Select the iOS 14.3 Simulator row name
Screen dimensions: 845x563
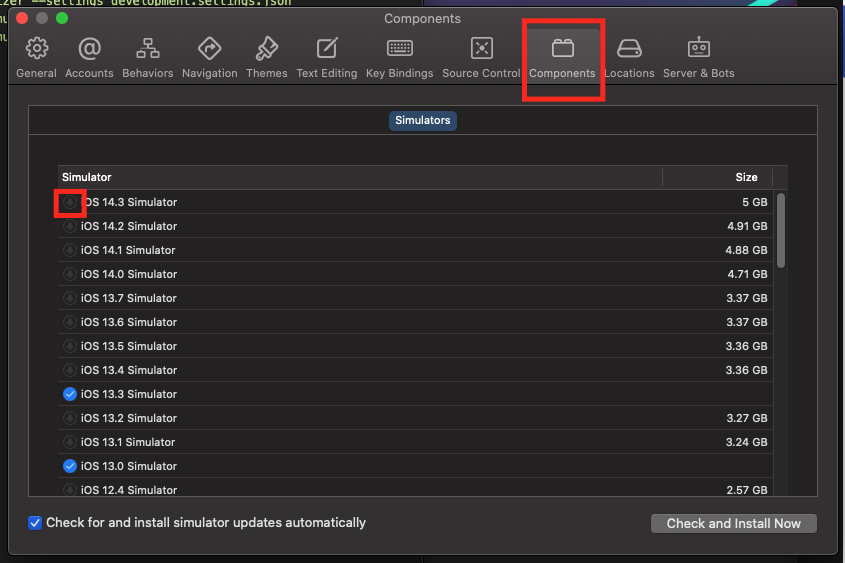(129, 202)
